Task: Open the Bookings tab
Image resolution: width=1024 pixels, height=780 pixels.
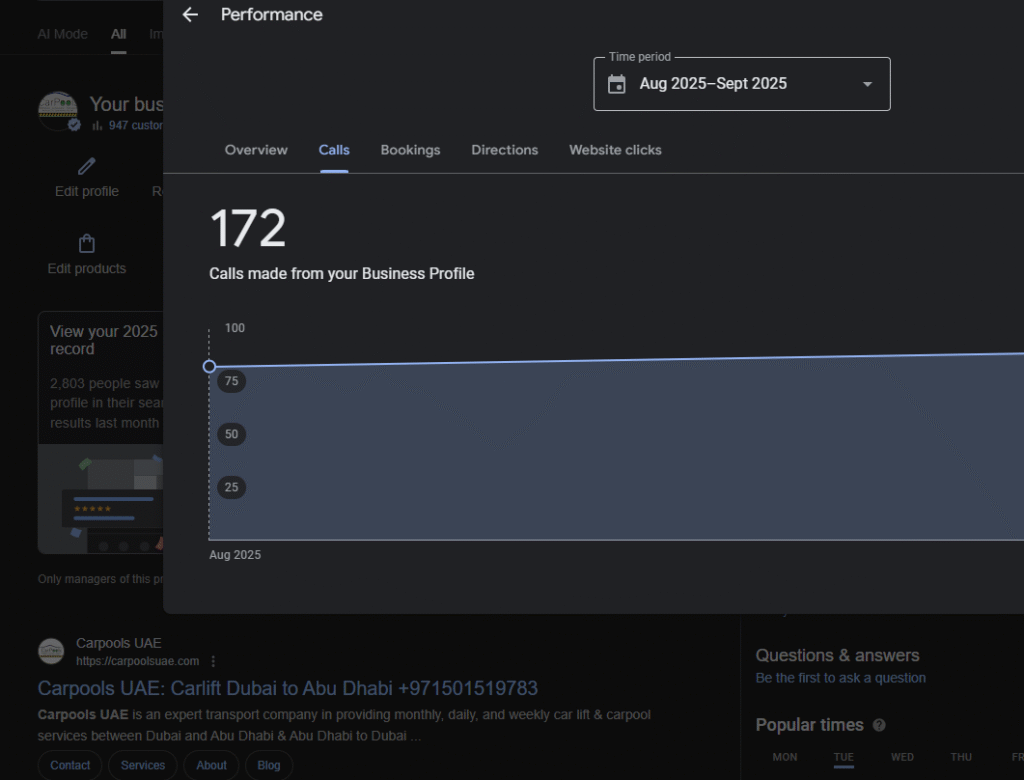Action: coord(410,150)
